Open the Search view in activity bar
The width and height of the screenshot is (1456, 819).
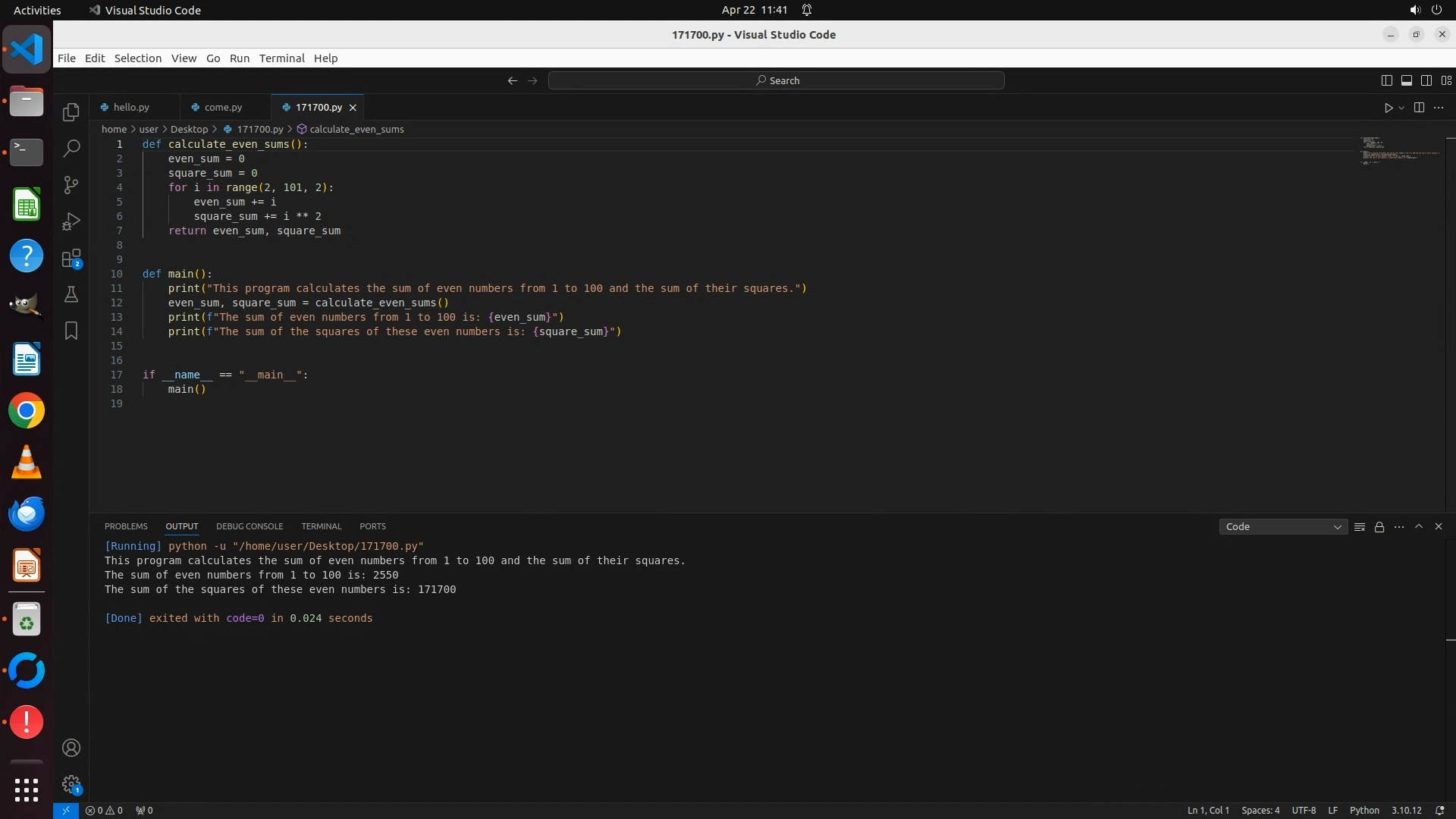tap(71, 149)
